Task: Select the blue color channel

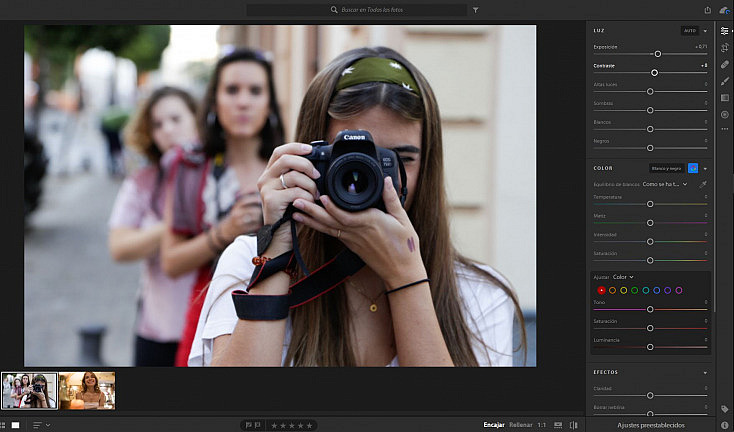Action: click(x=657, y=290)
